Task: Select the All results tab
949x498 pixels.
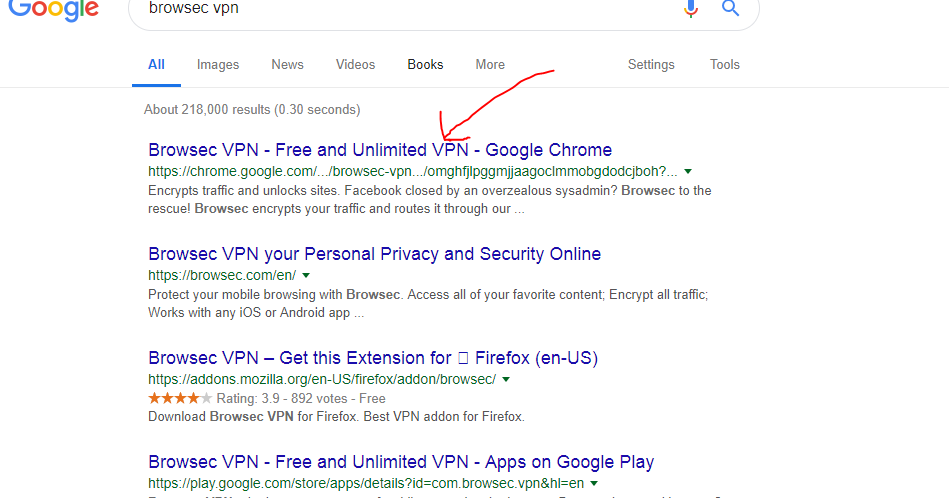Action: (156, 65)
